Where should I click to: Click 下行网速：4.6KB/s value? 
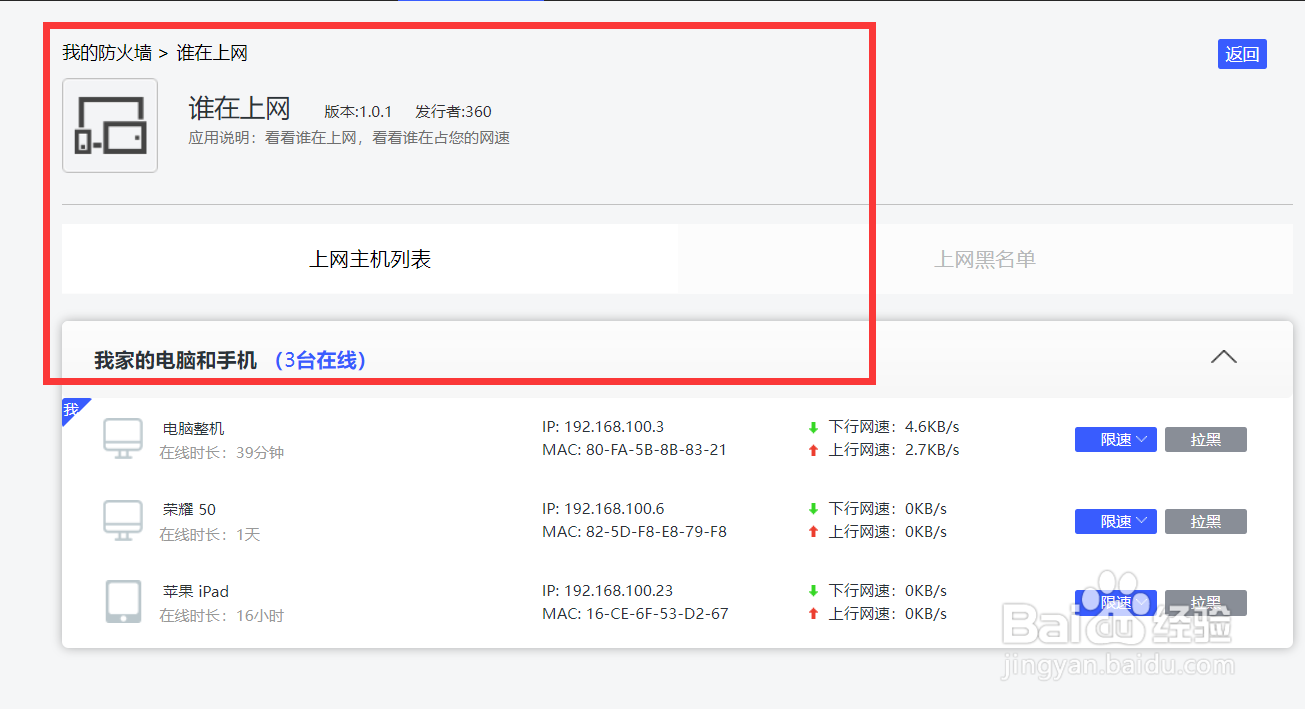tap(894, 427)
